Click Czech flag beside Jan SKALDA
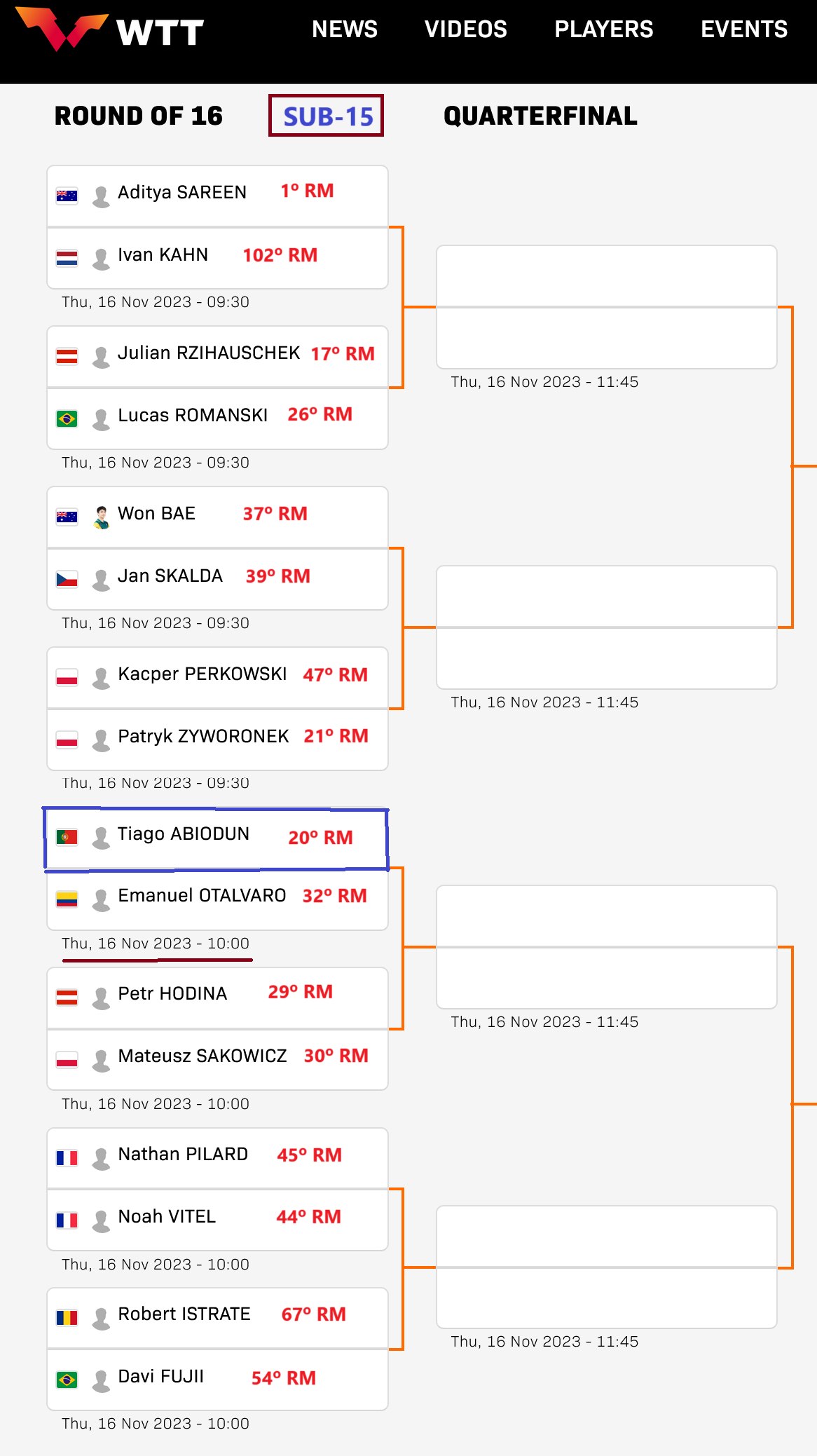This screenshot has width=817, height=1456. (x=67, y=579)
